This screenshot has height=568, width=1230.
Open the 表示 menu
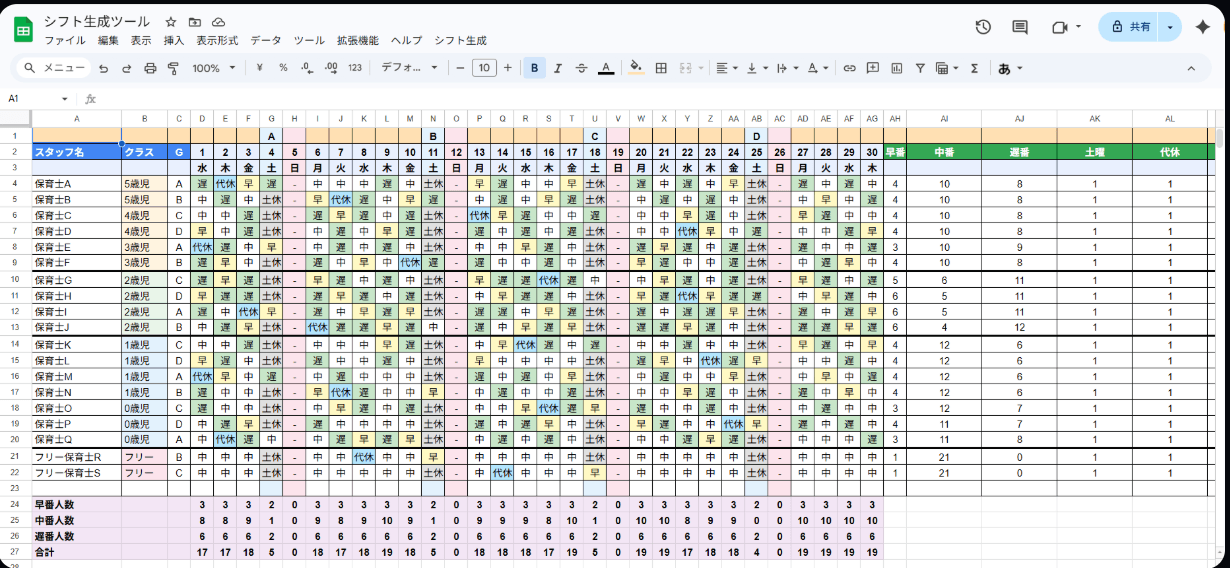[141, 41]
